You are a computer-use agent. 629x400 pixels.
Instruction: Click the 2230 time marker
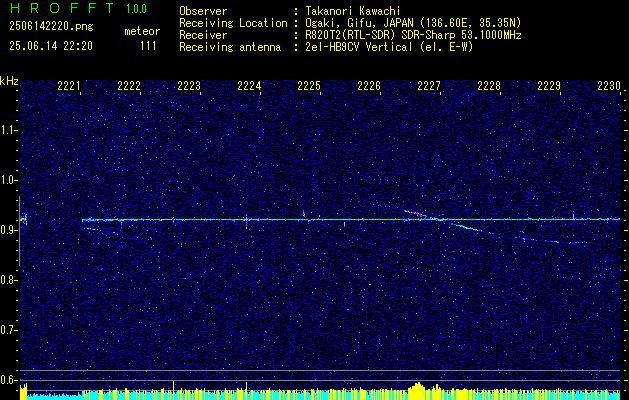point(609,86)
